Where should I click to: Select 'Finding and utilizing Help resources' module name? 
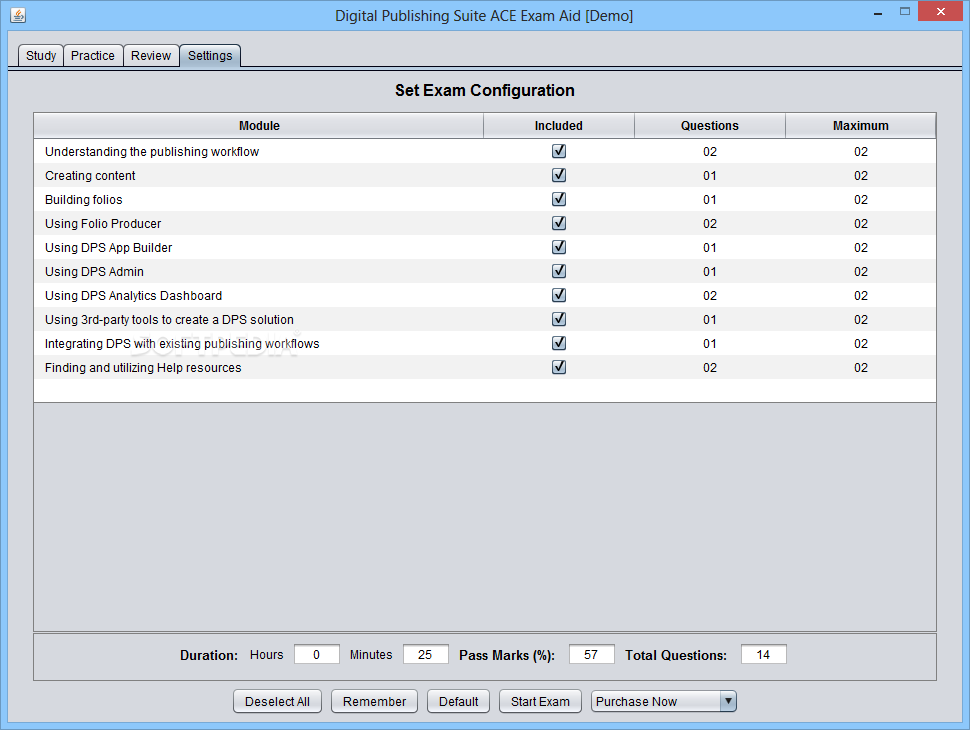[x=143, y=367]
